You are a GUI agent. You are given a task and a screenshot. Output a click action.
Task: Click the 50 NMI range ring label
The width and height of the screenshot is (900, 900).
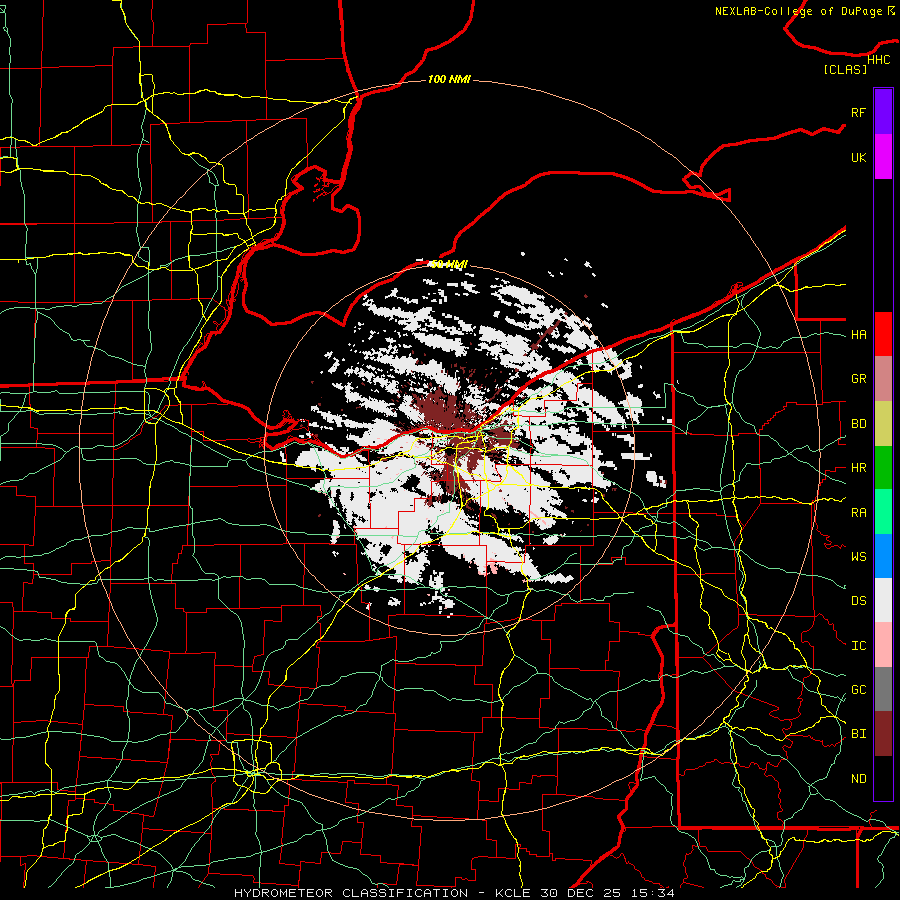(449, 264)
